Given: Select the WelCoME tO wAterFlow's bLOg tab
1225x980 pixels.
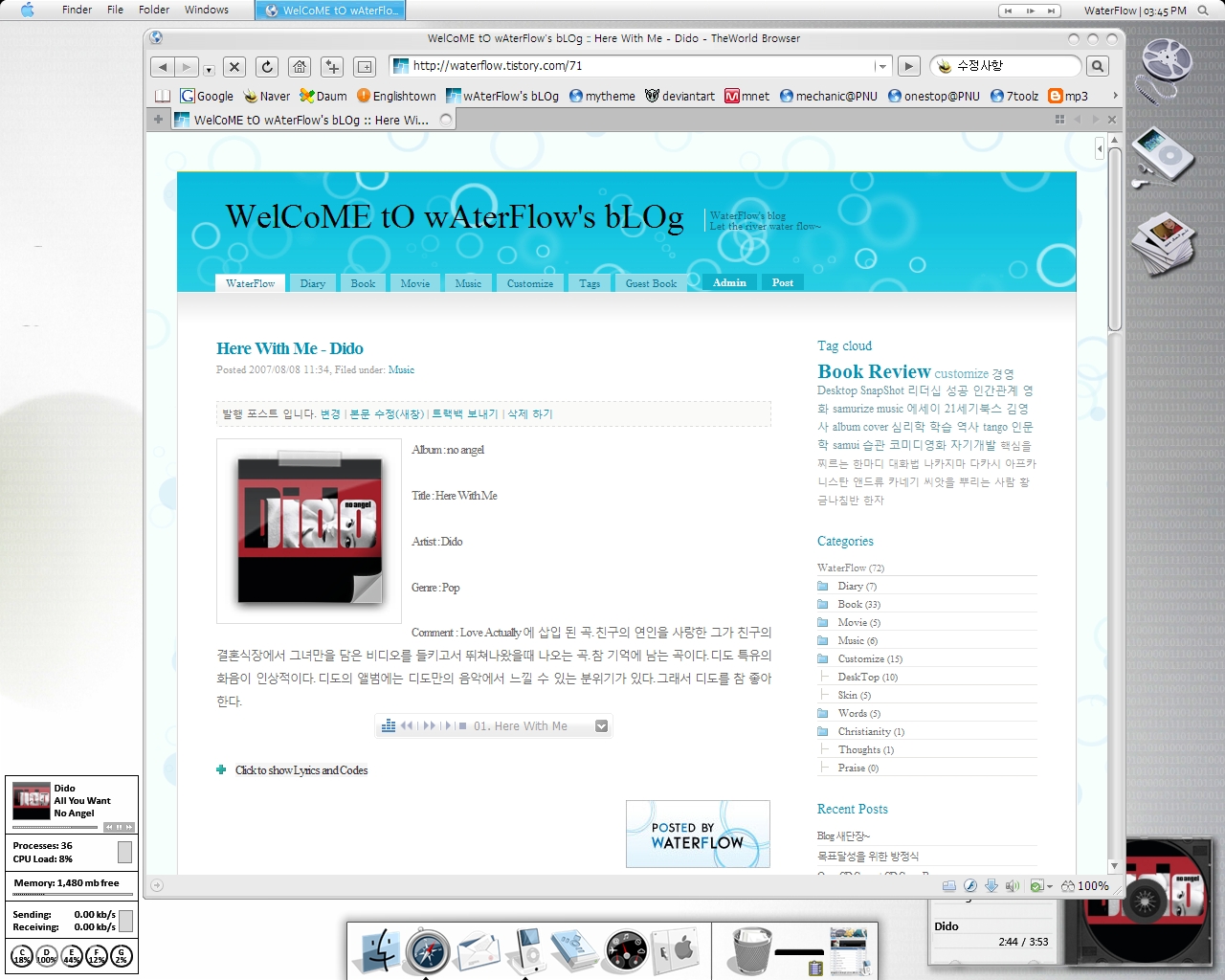Looking at the screenshot, I should pos(313,120).
